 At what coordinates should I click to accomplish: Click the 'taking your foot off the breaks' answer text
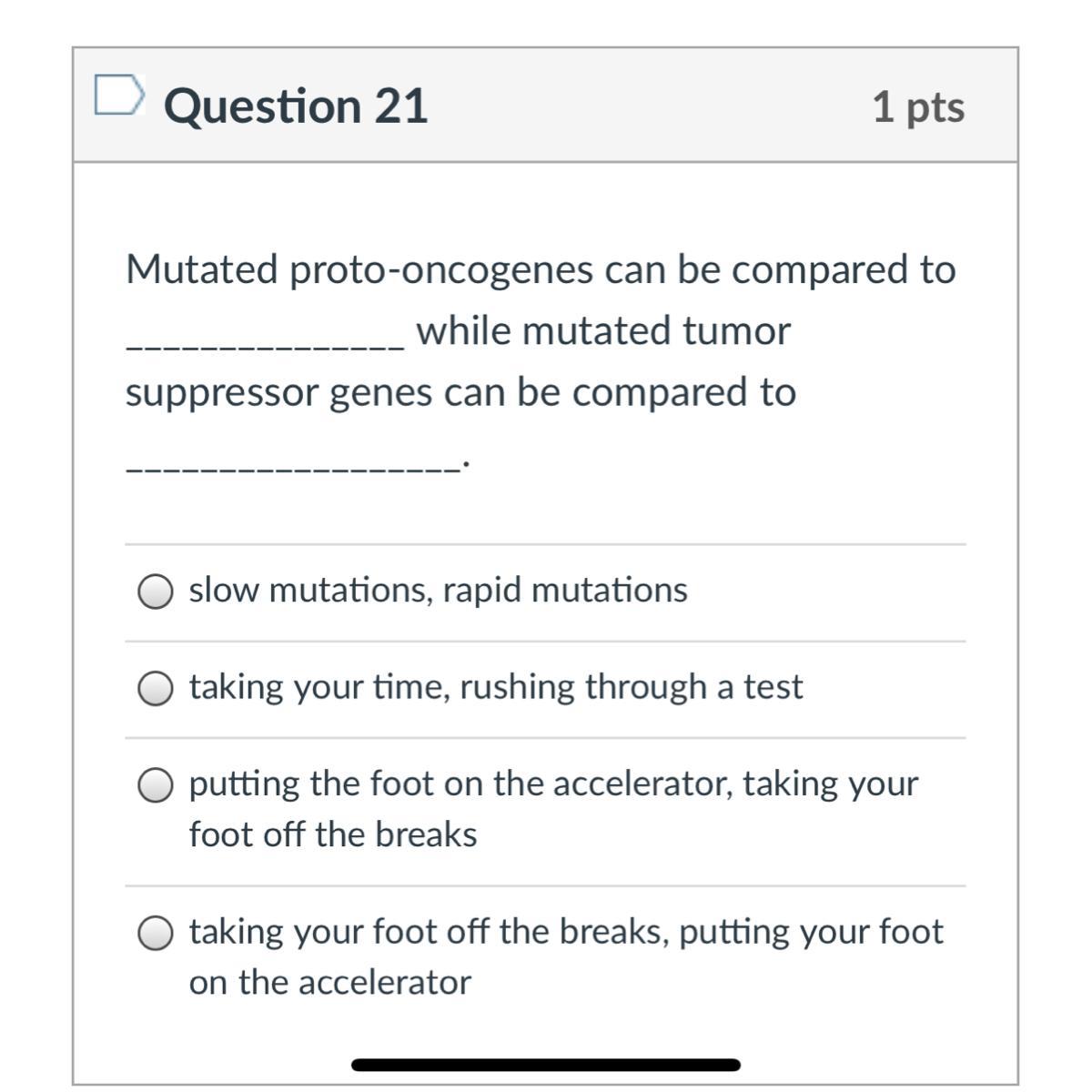(x=566, y=932)
